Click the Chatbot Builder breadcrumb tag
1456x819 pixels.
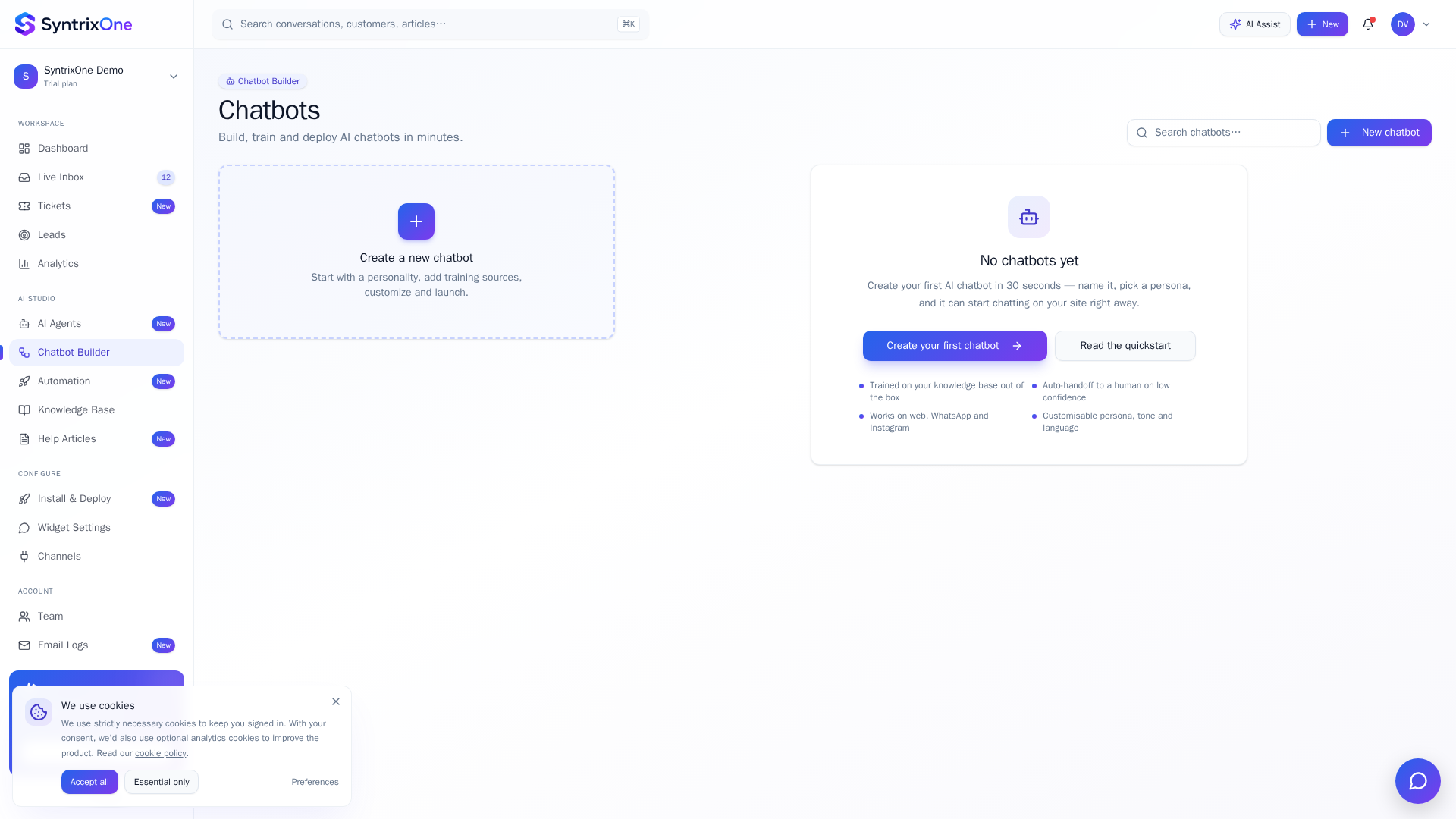pyautogui.click(x=262, y=81)
